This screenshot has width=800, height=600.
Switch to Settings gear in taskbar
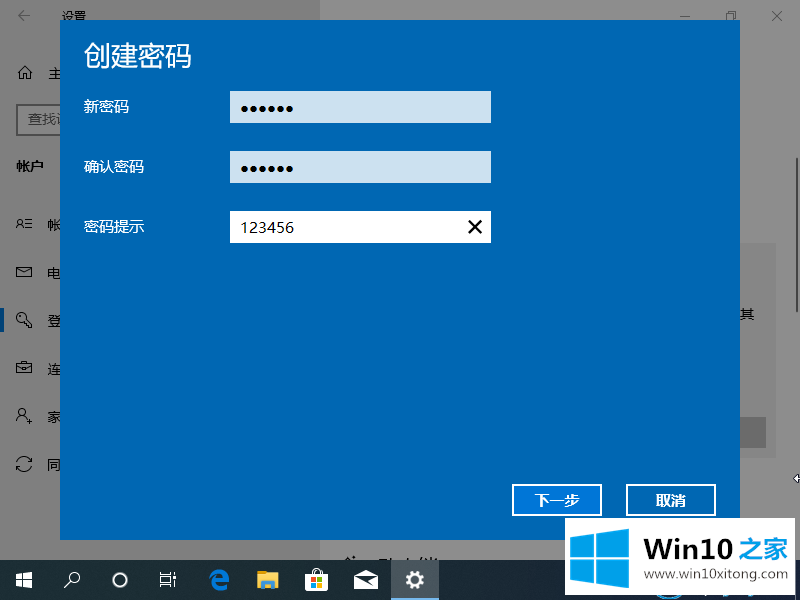coord(414,579)
